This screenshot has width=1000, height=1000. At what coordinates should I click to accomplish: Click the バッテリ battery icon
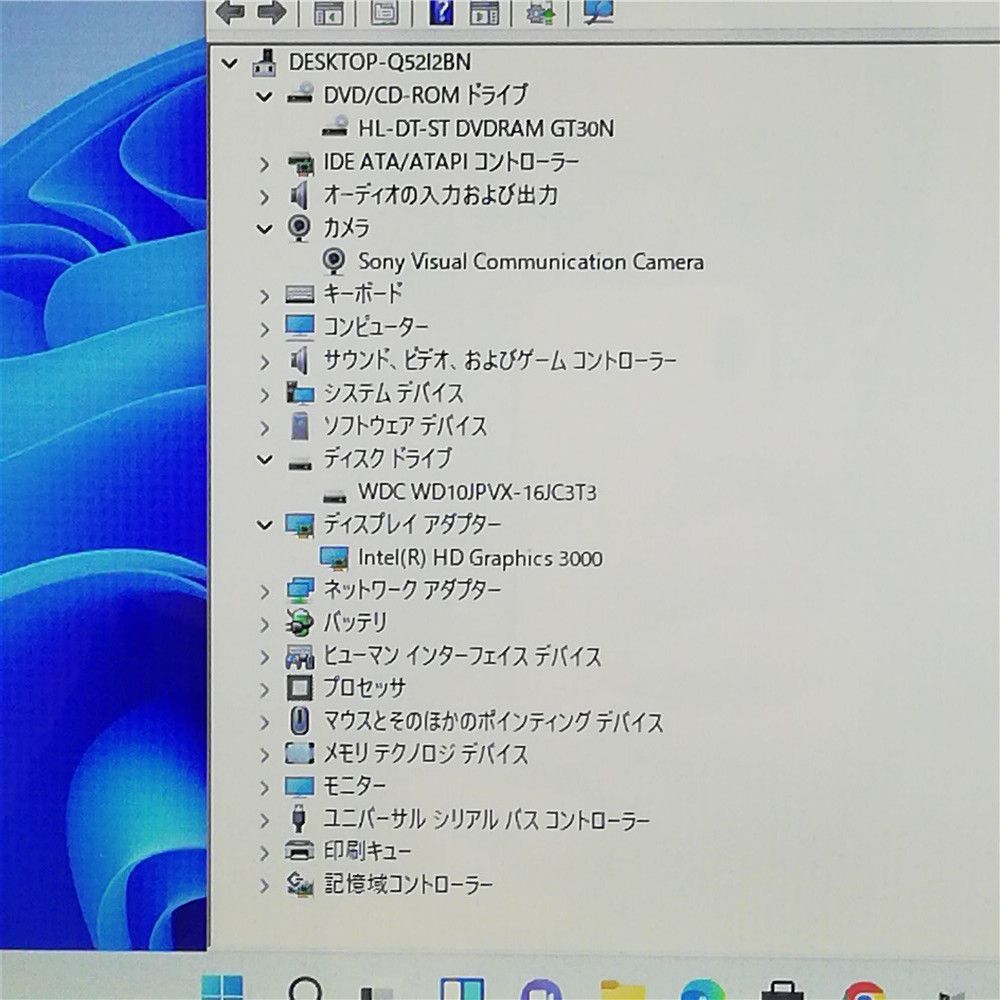299,623
